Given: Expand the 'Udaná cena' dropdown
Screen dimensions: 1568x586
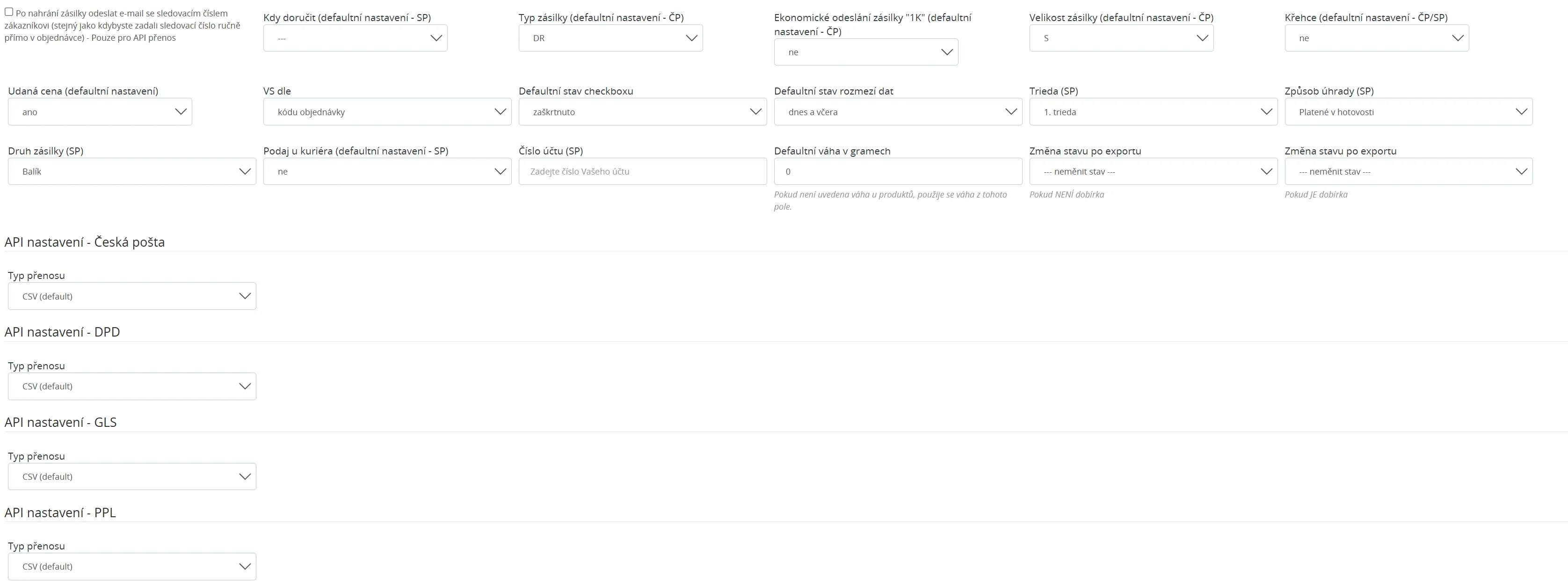Looking at the screenshot, I should coord(100,112).
